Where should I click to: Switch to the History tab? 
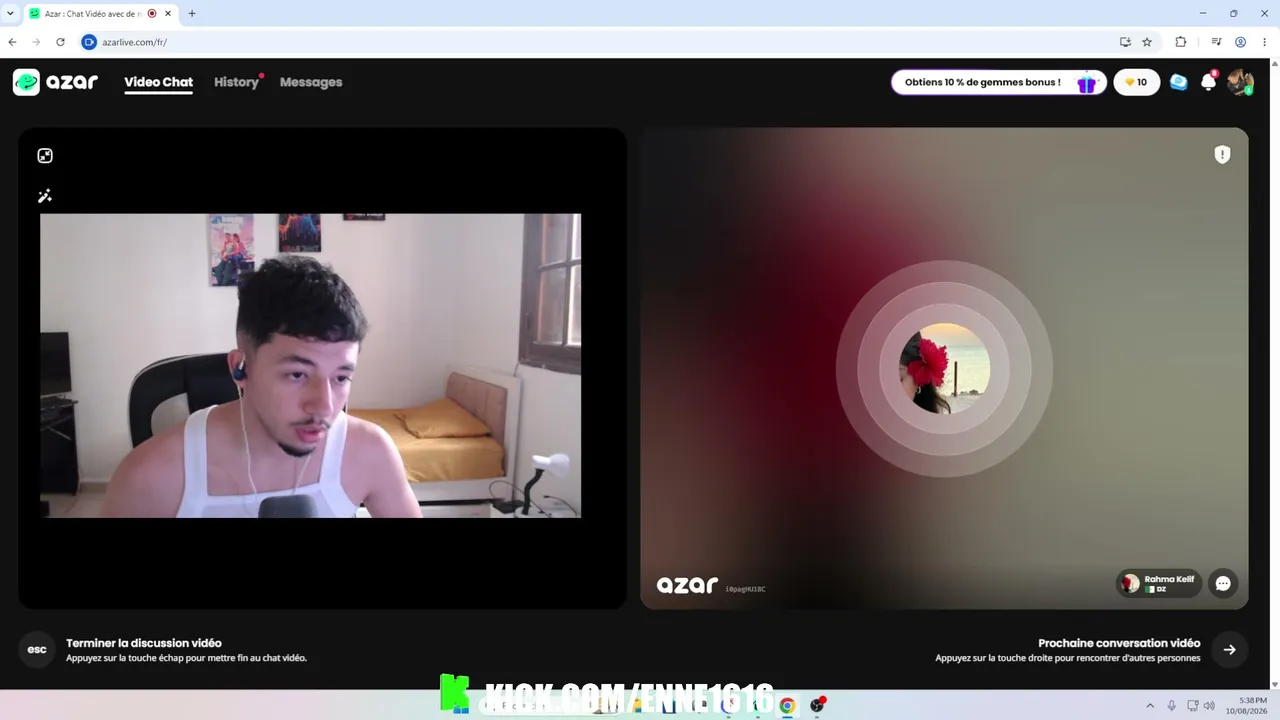(236, 82)
